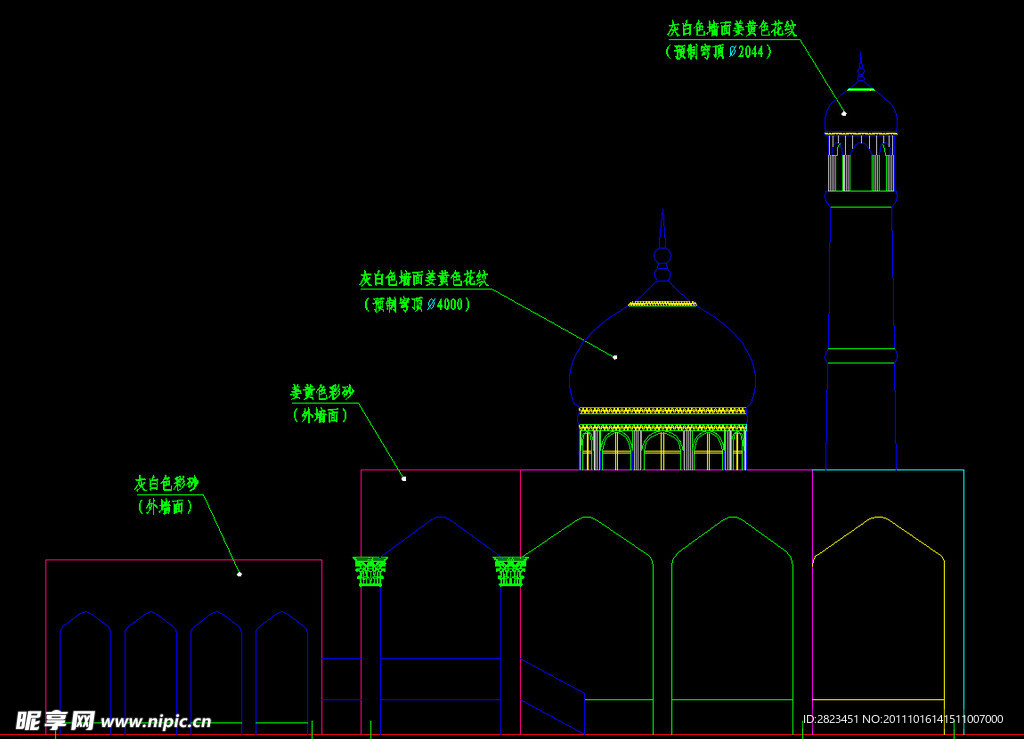Click the green band ring on minaret shaft
The height and width of the screenshot is (739, 1024).
[860, 355]
